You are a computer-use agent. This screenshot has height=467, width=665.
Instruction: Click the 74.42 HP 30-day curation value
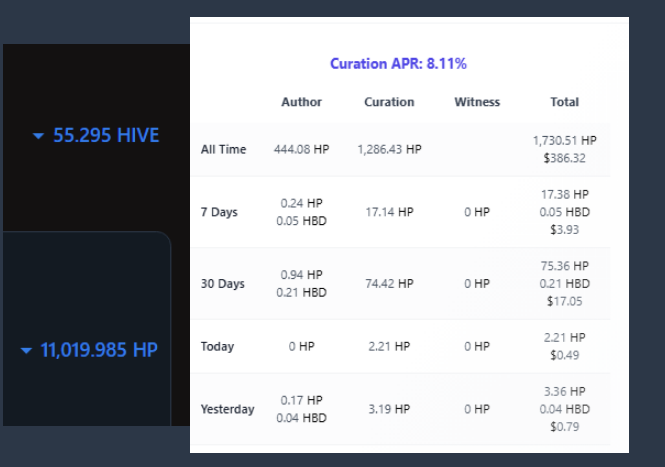pyautogui.click(x=389, y=283)
